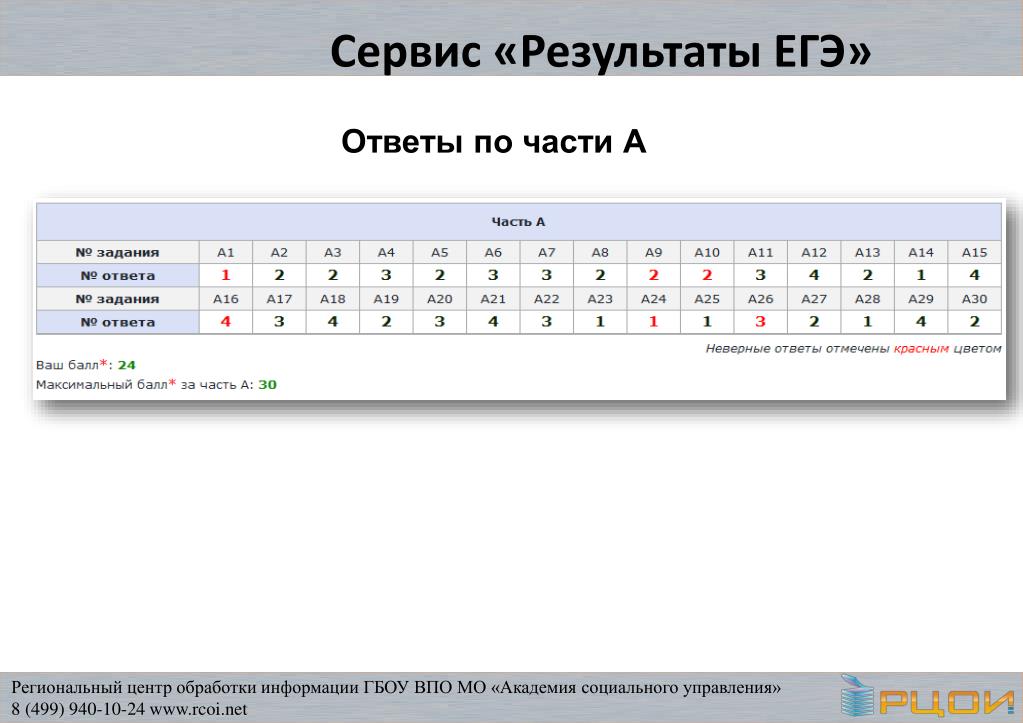Click the maximum score value 30
Viewport: 1023px width, 723px height.
click(267, 385)
